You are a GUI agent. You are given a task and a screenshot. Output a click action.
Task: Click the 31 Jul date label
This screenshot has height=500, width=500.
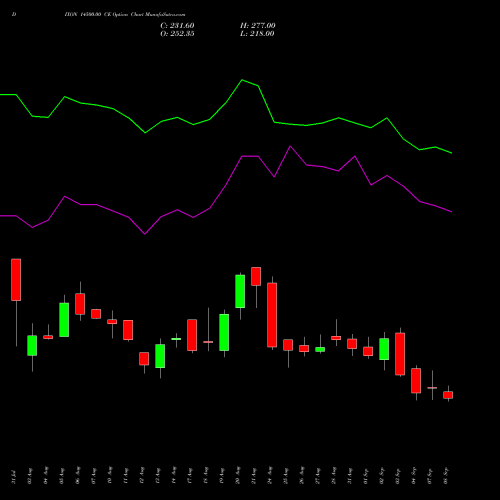tap(14, 476)
